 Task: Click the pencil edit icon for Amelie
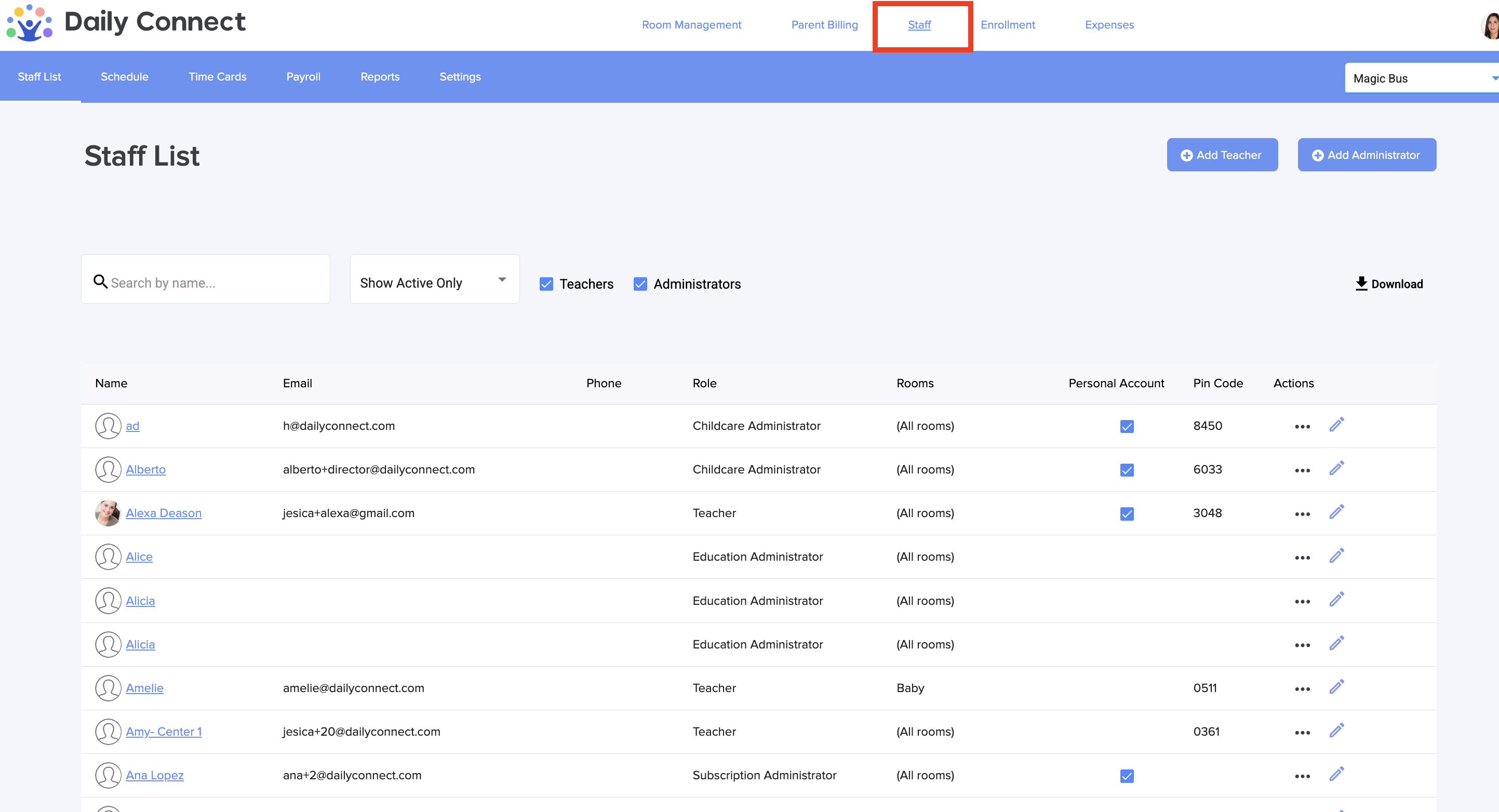click(x=1336, y=687)
